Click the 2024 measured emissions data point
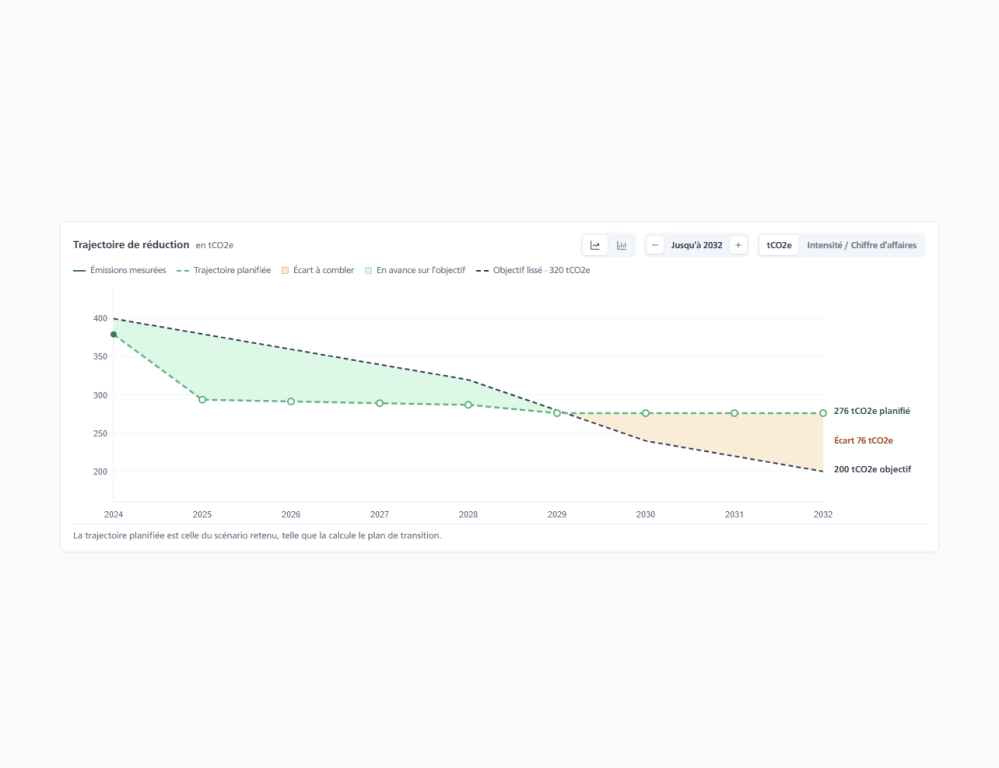Image resolution: width=999 pixels, height=768 pixels. (x=114, y=335)
